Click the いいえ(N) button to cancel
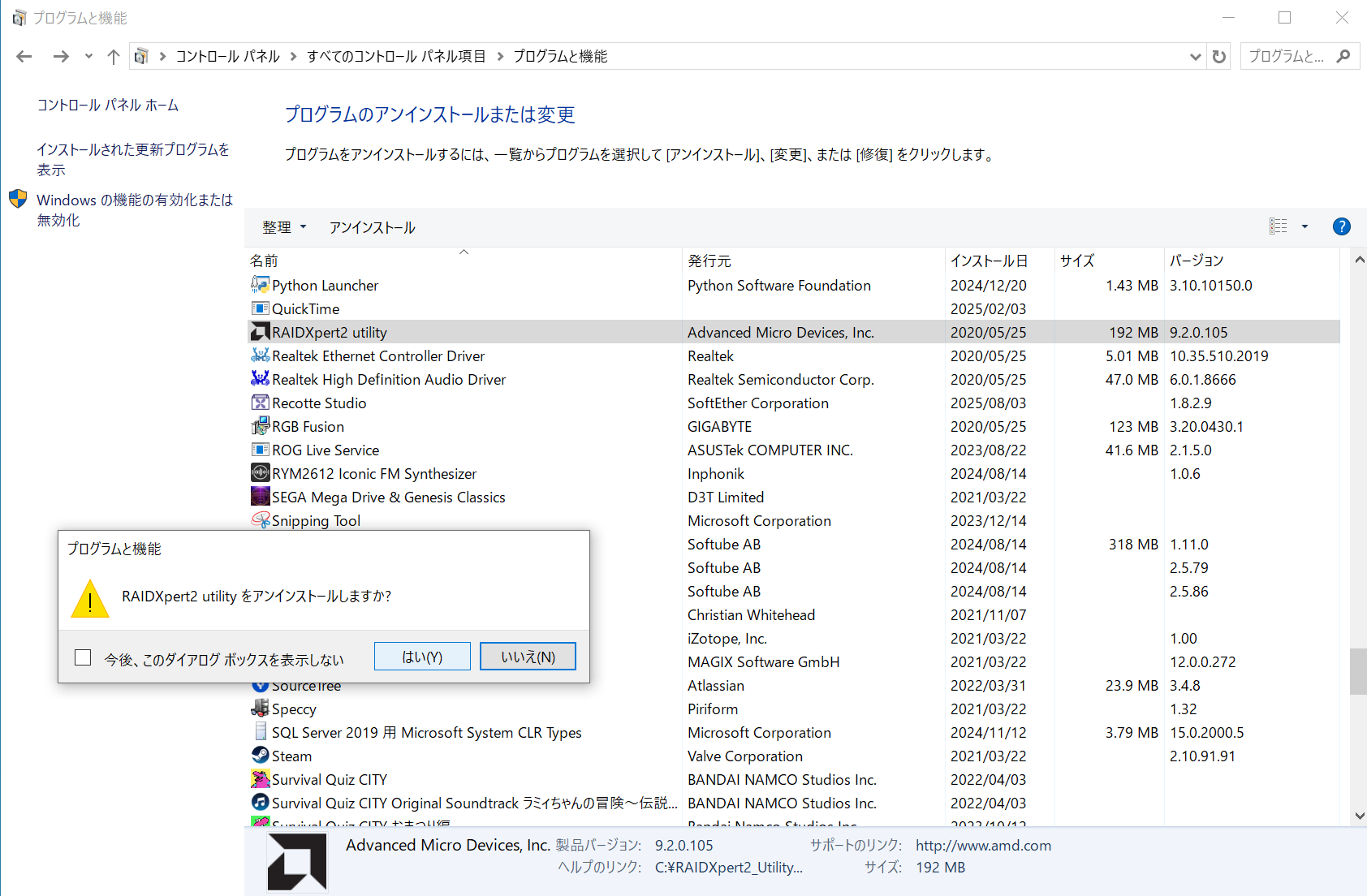This screenshot has height=896, width=1367. pyautogui.click(x=528, y=657)
